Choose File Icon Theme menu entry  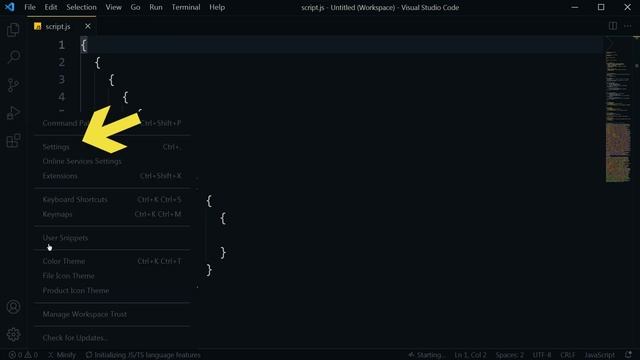112,276
